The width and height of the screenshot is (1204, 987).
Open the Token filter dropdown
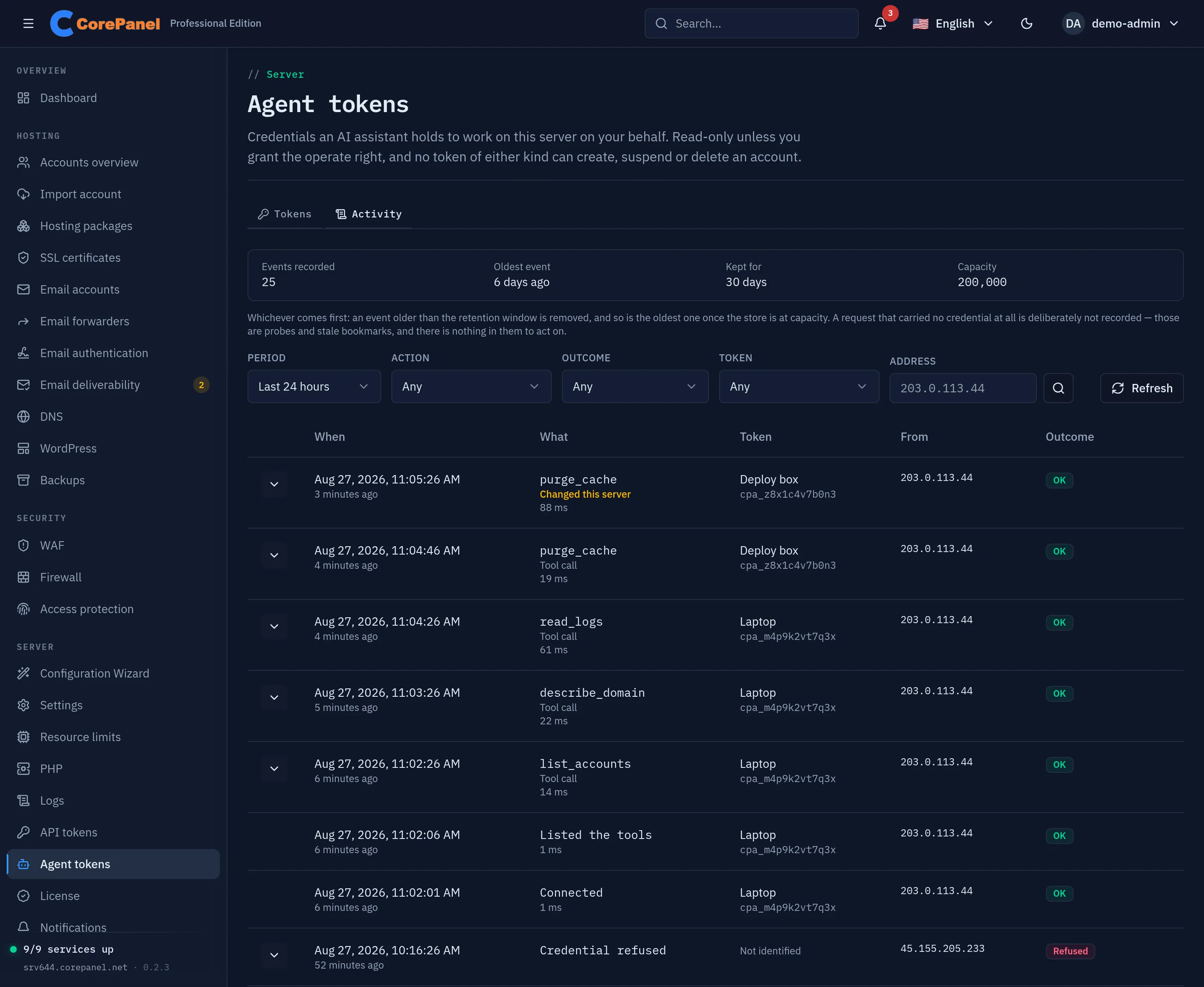799,386
